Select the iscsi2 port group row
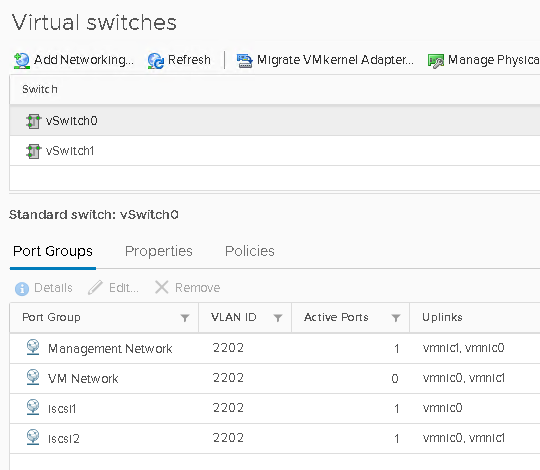540x470 pixels. 275,438
